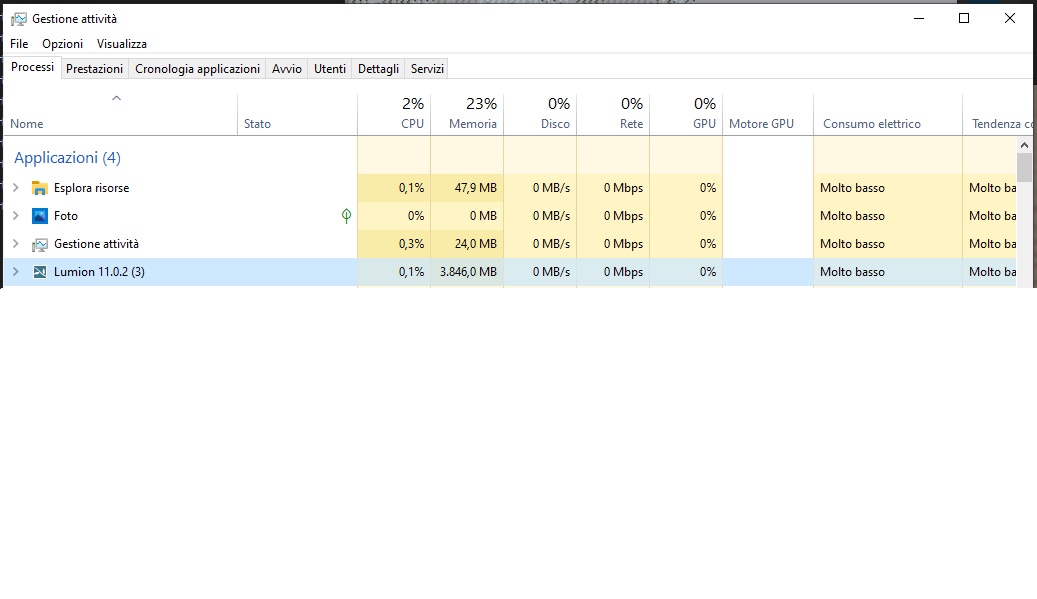Sort processes by Disco column
Image resolution: width=1037 pixels, height=599 pixels.
540,115
